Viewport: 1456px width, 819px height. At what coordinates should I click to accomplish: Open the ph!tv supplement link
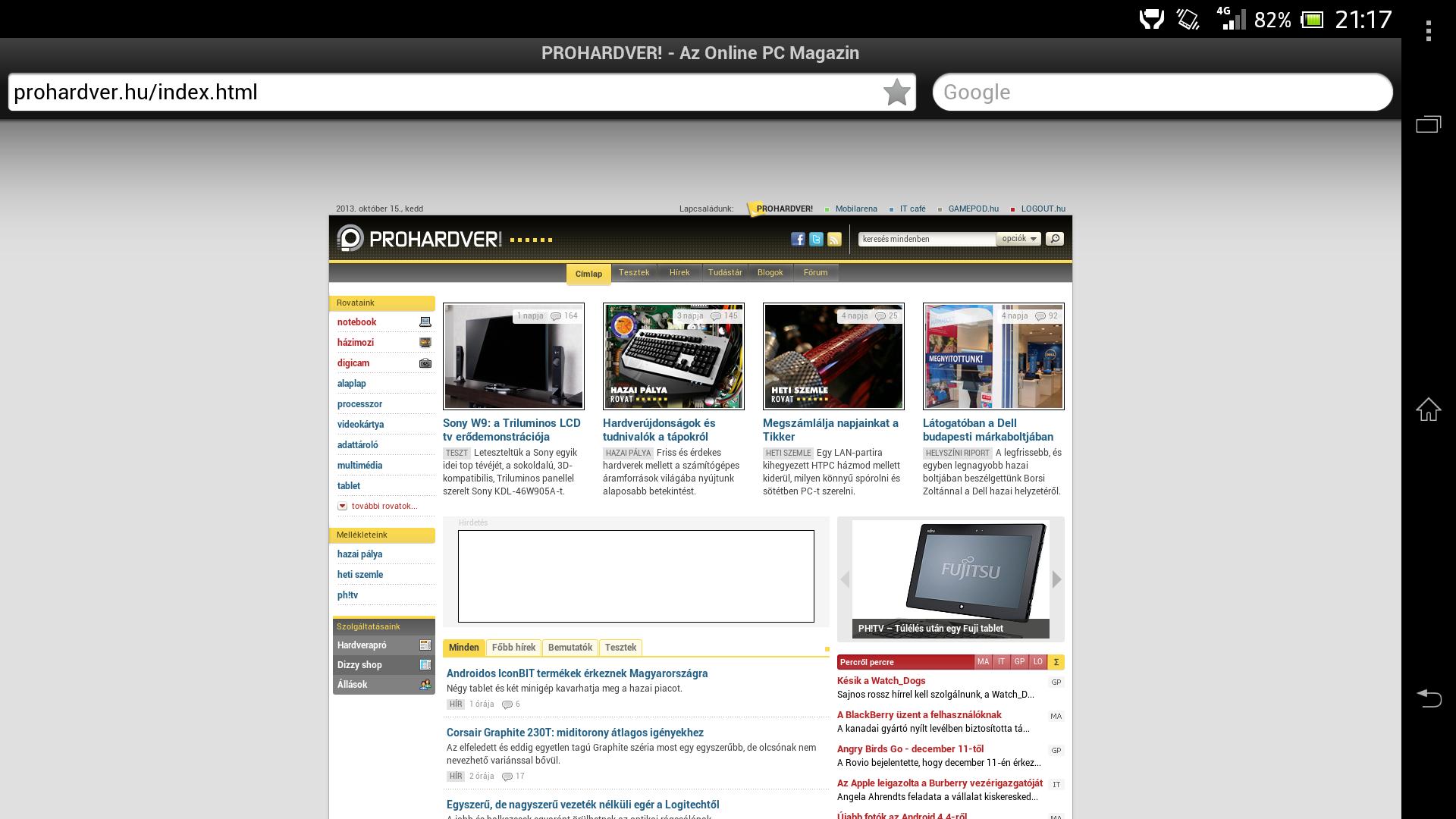tap(347, 595)
